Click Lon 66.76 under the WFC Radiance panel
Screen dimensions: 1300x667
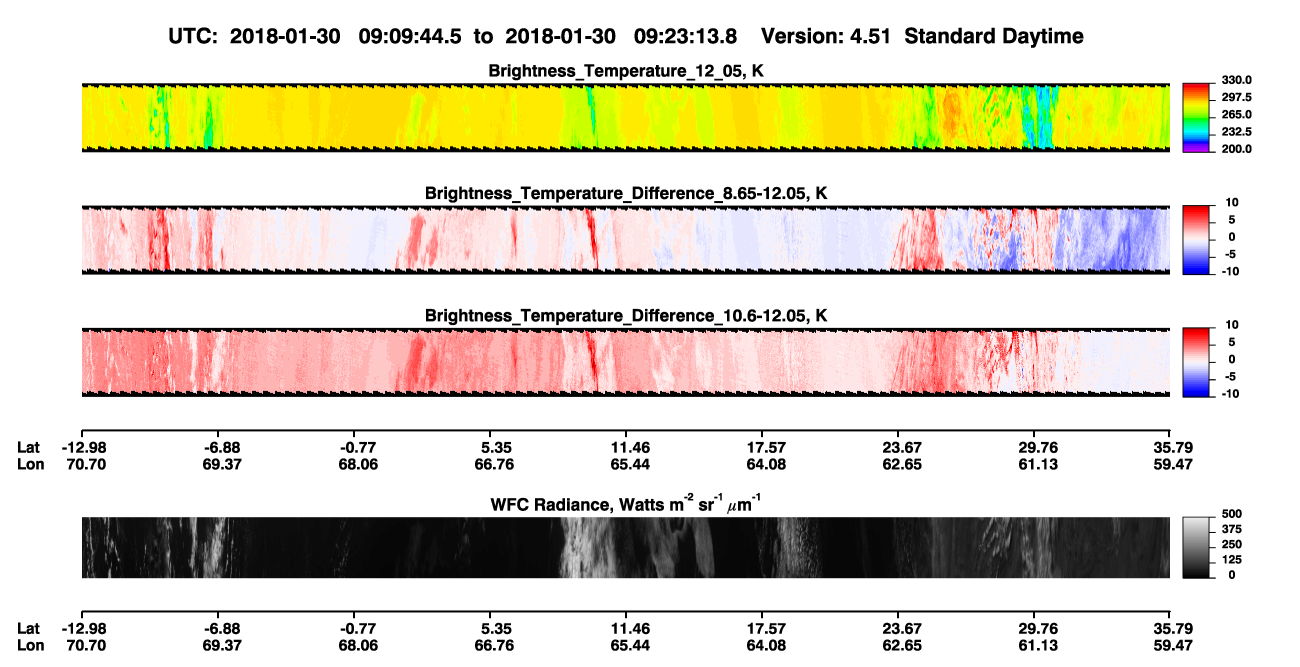pyautogui.click(x=494, y=646)
